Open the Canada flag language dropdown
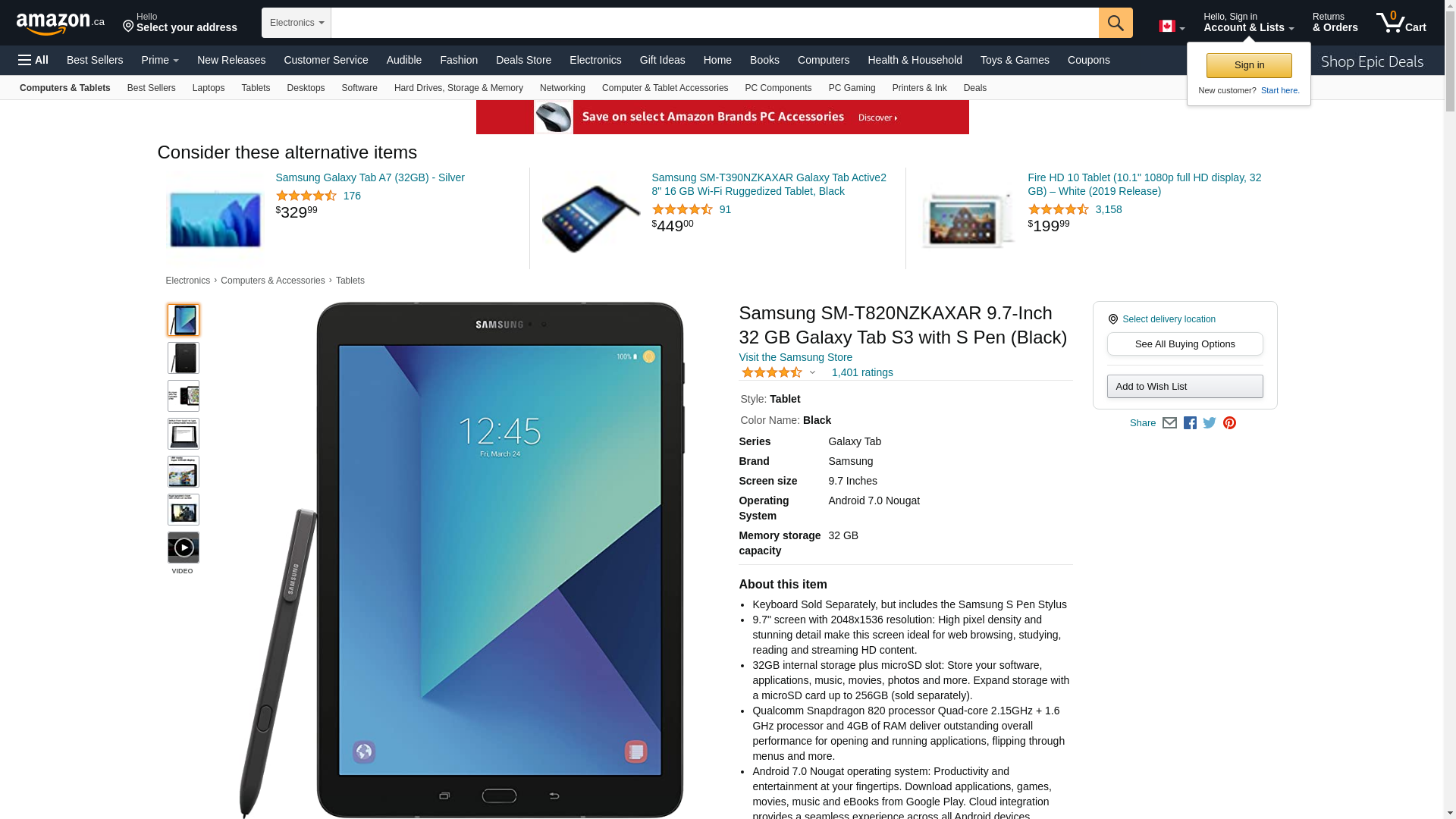This screenshot has height=819, width=1456. pos(1172,27)
